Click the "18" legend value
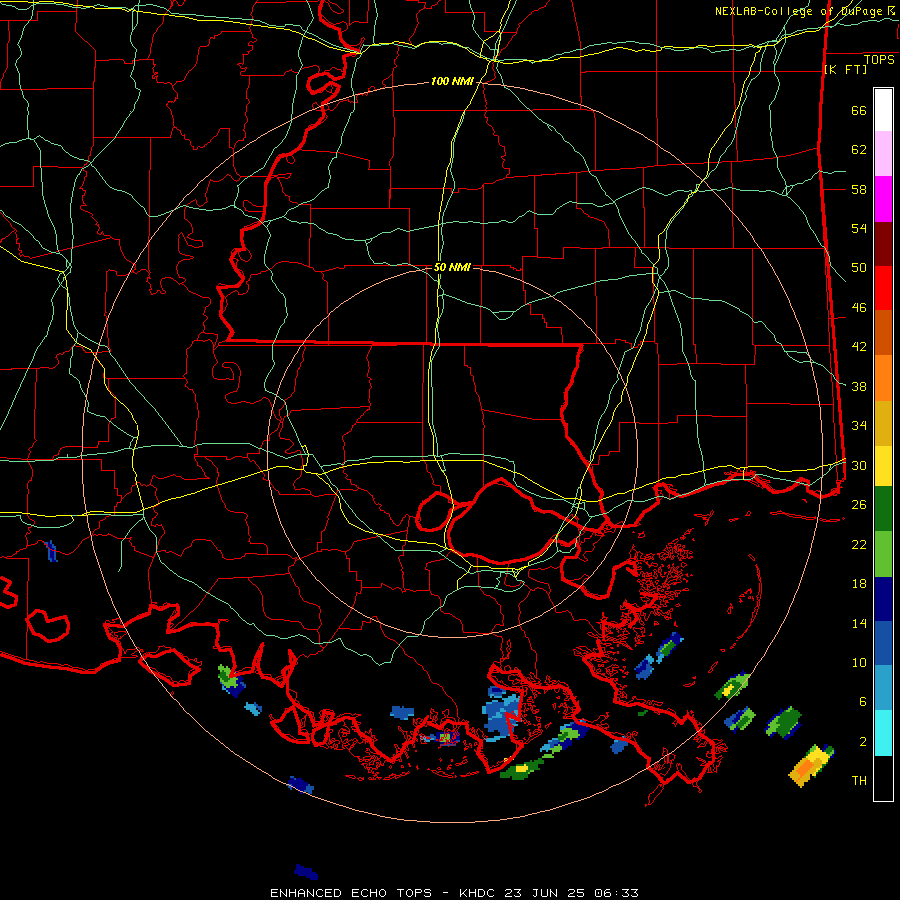The height and width of the screenshot is (900, 900). [859, 584]
